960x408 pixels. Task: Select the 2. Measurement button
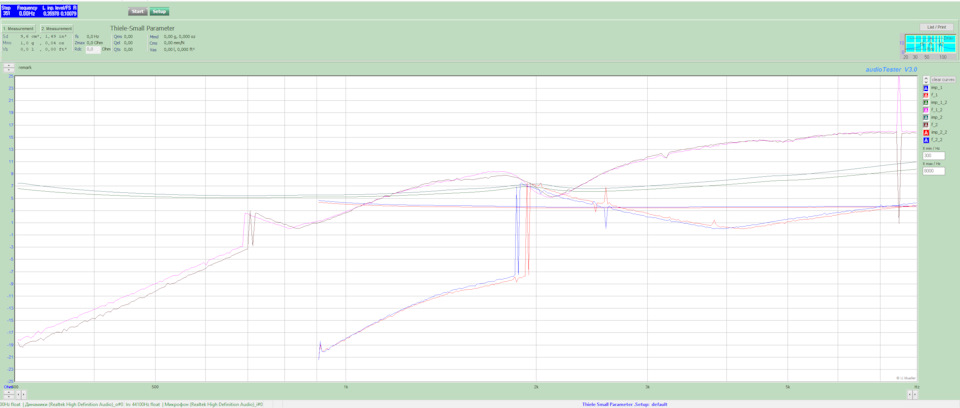point(56,28)
